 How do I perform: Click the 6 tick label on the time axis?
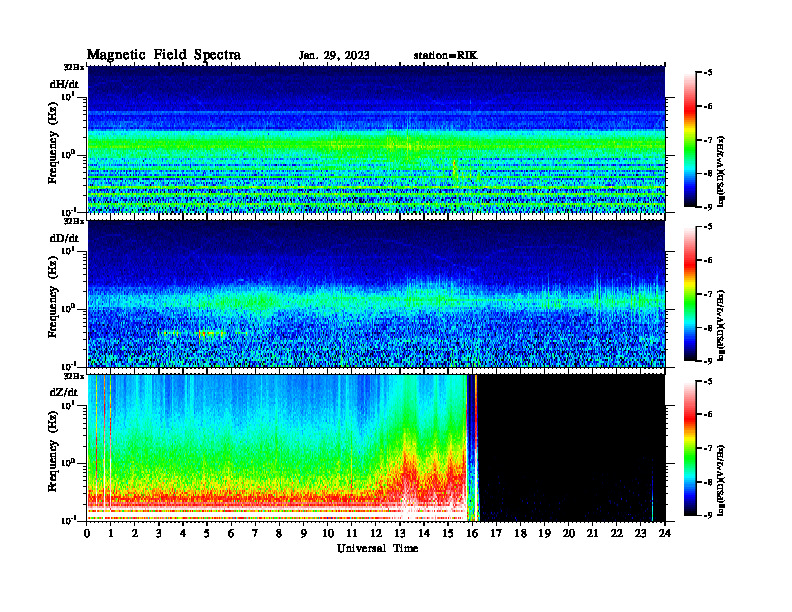tap(231, 534)
